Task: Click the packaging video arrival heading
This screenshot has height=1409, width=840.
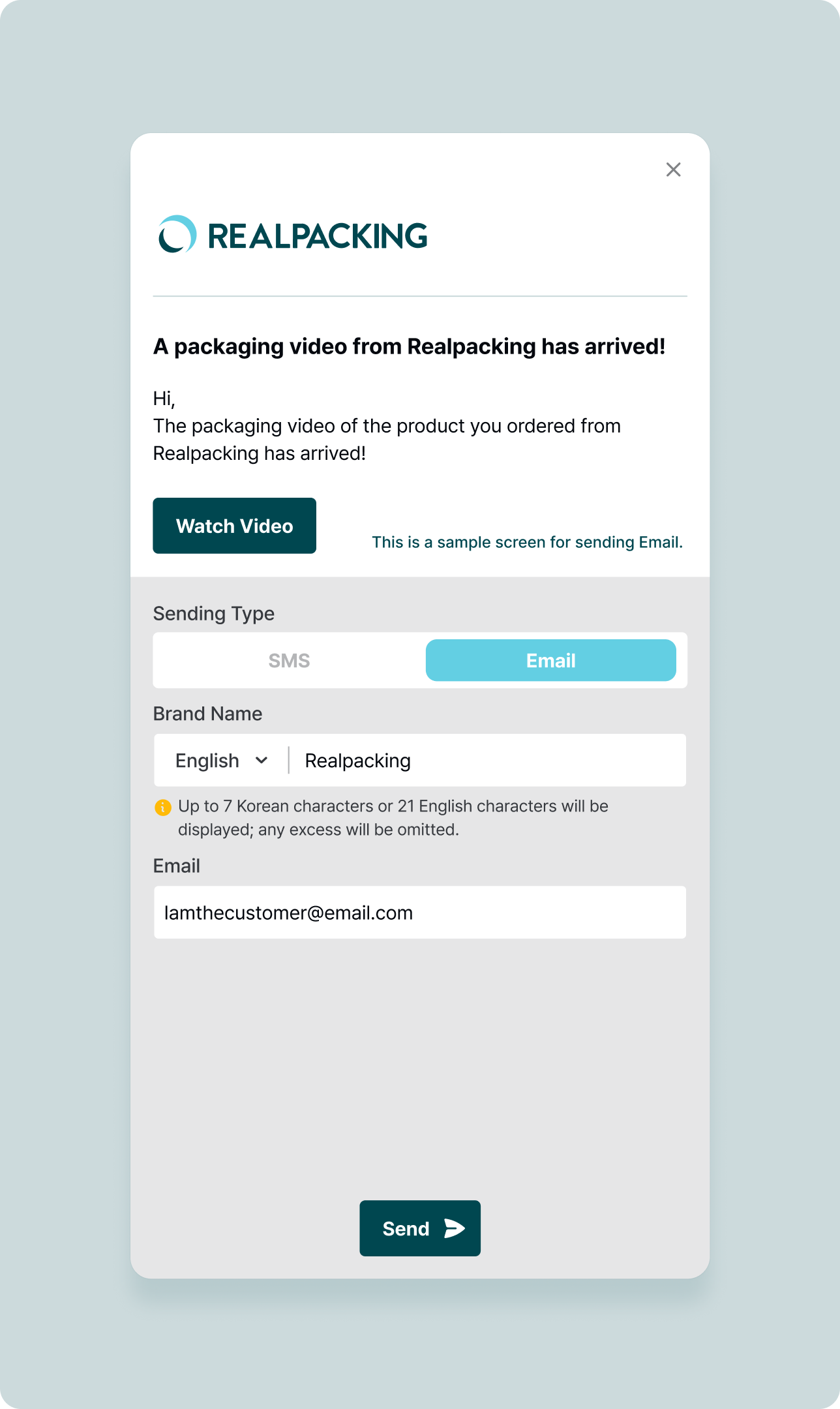Action: click(x=409, y=346)
